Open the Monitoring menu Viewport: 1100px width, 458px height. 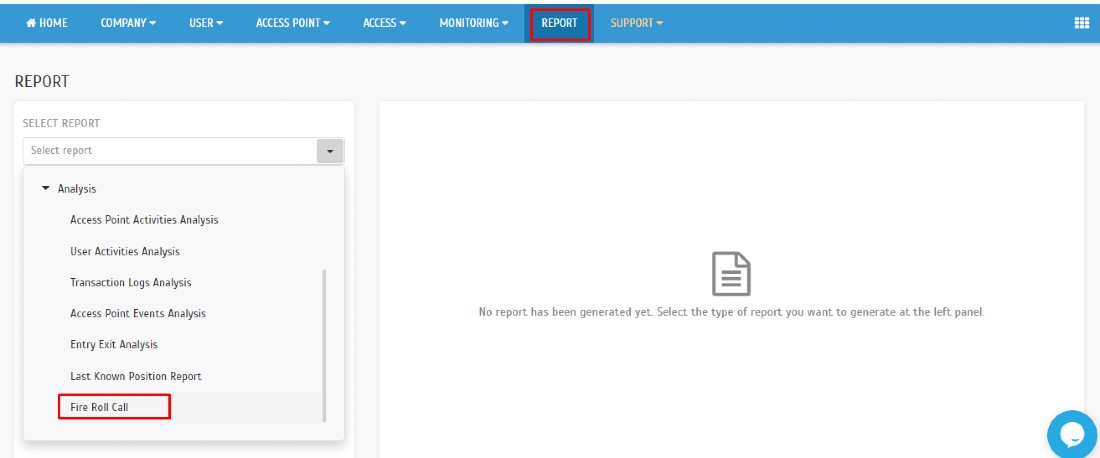[474, 23]
